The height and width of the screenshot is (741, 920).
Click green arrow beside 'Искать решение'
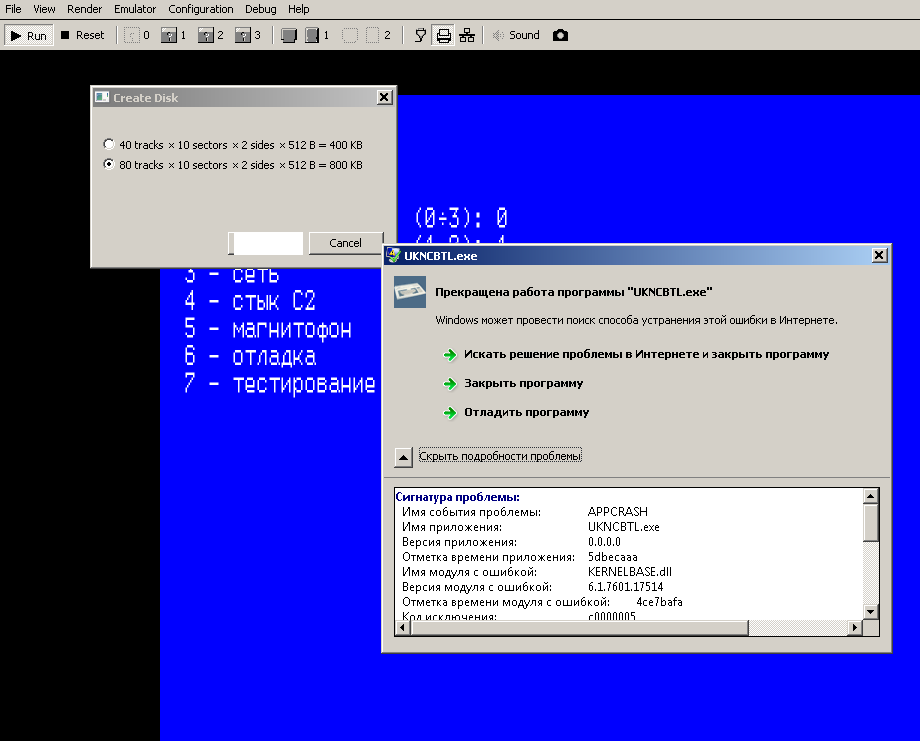(x=450, y=355)
